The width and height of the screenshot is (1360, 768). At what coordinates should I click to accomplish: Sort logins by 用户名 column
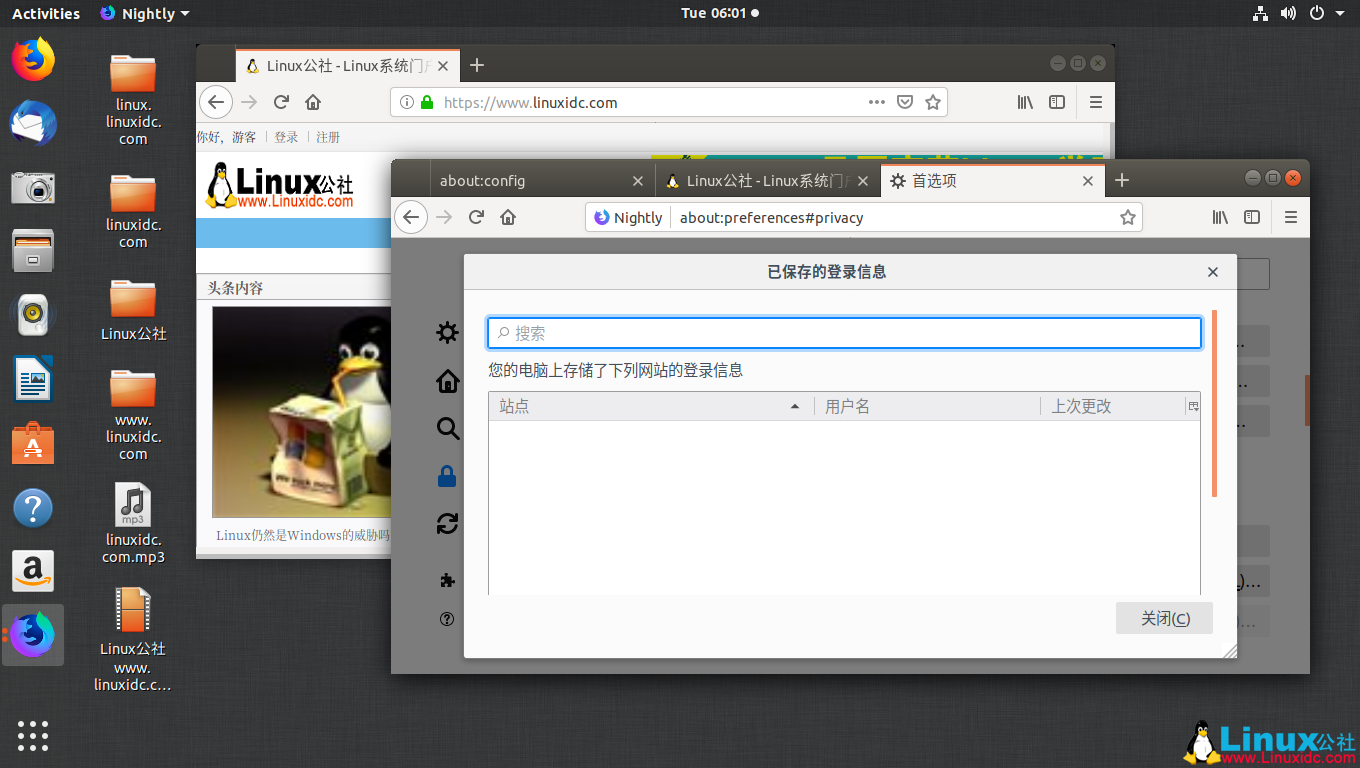coord(928,406)
